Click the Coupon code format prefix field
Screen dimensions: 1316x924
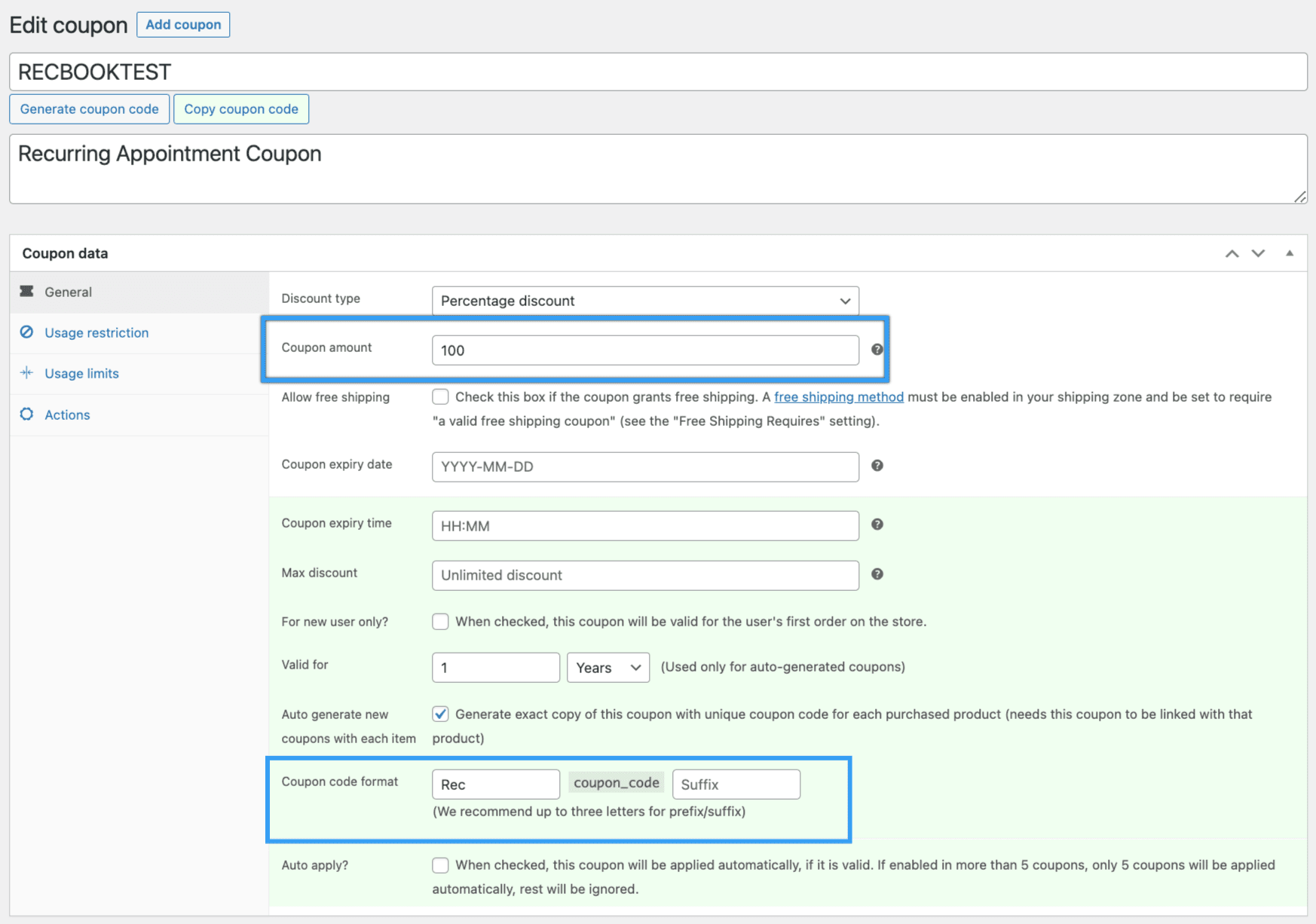pyautogui.click(x=495, y=785)
